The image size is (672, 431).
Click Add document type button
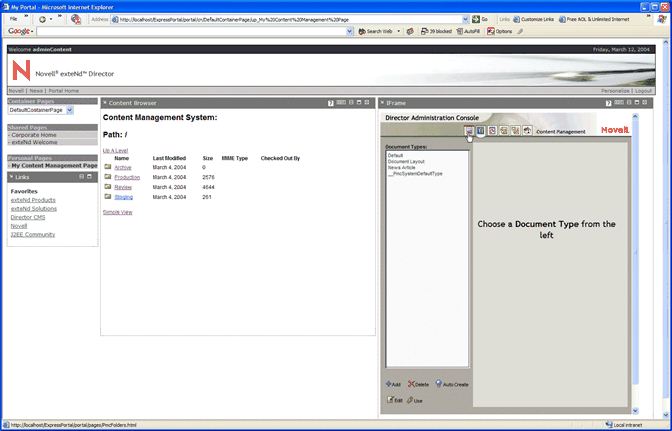pos(393,384)
